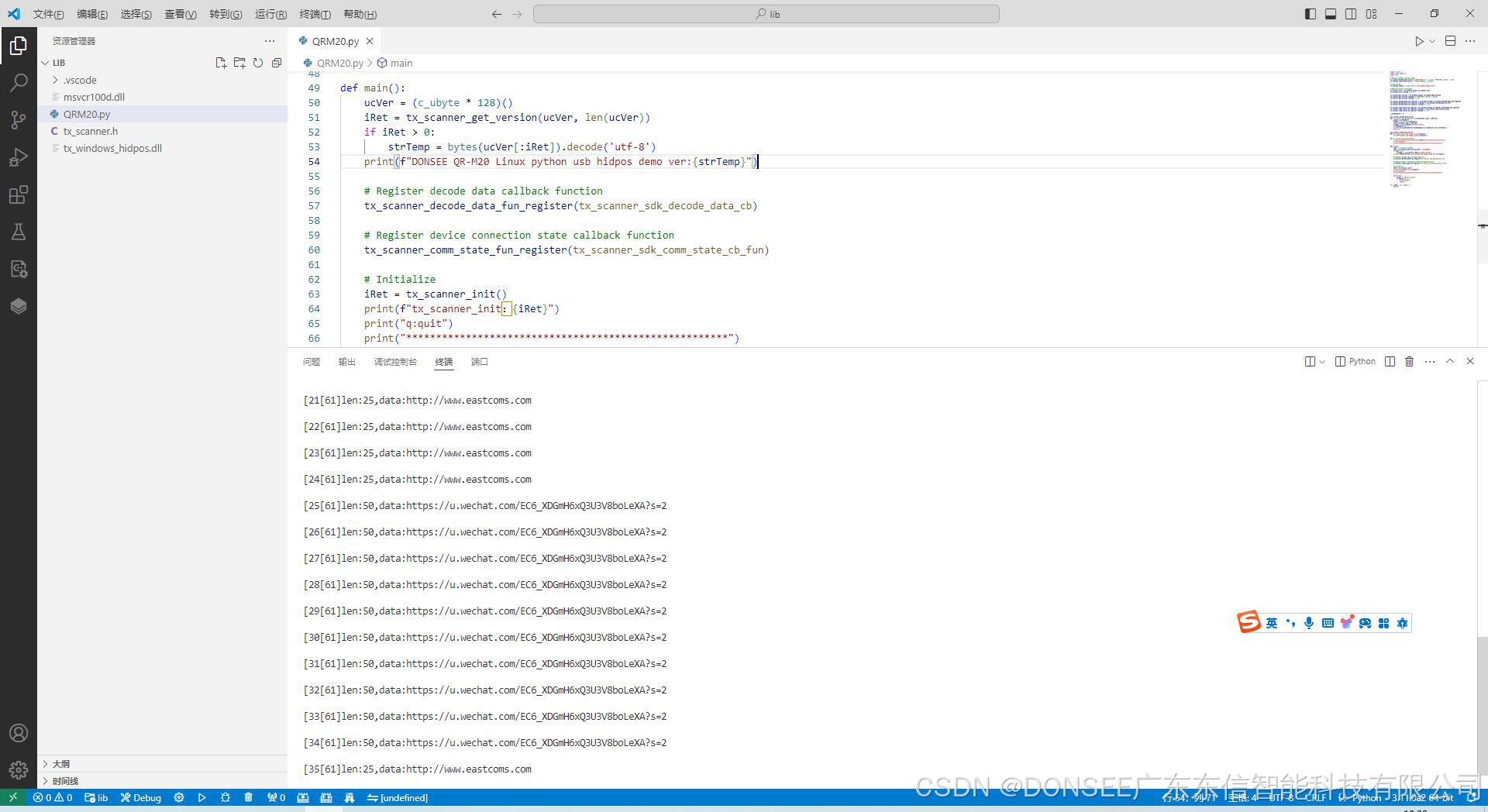Run the Python file with the play icon
This screenshot has width=1488, height=812.
pos(1418,41)
